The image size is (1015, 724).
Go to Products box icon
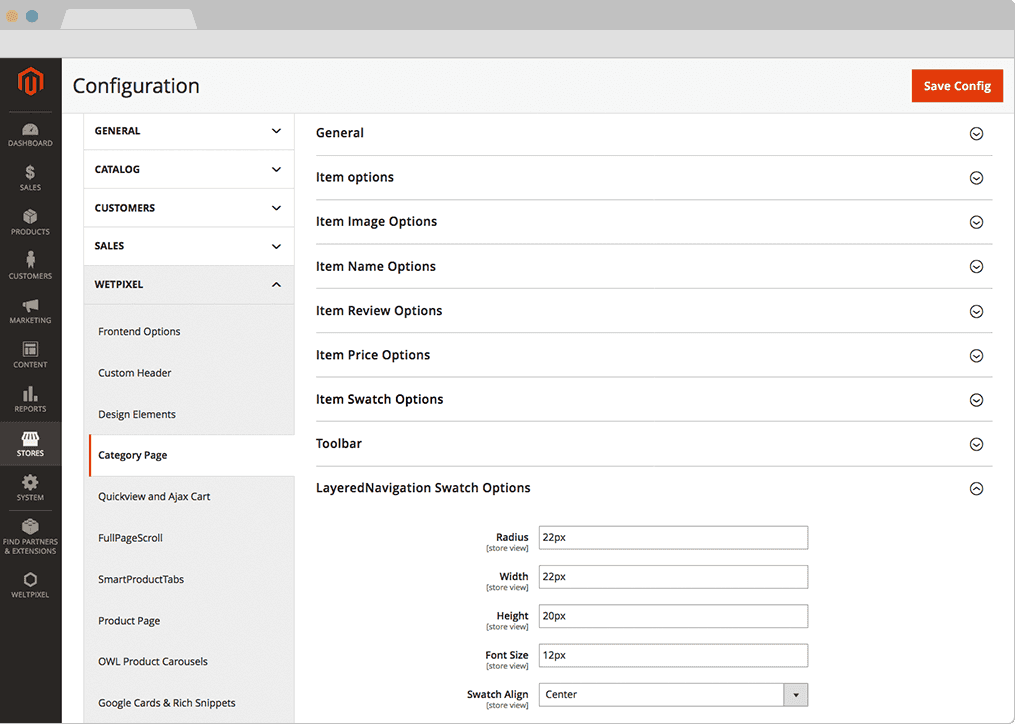click(x=30, y=222)
